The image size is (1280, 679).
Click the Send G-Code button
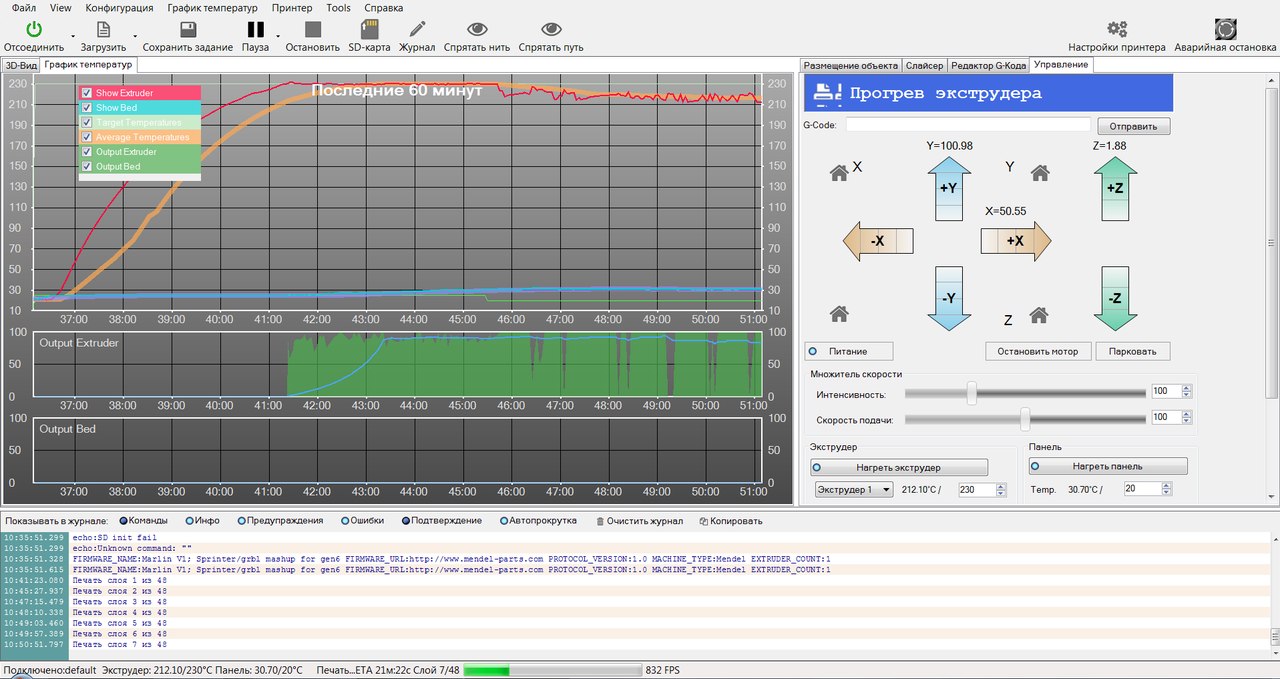1133,126
